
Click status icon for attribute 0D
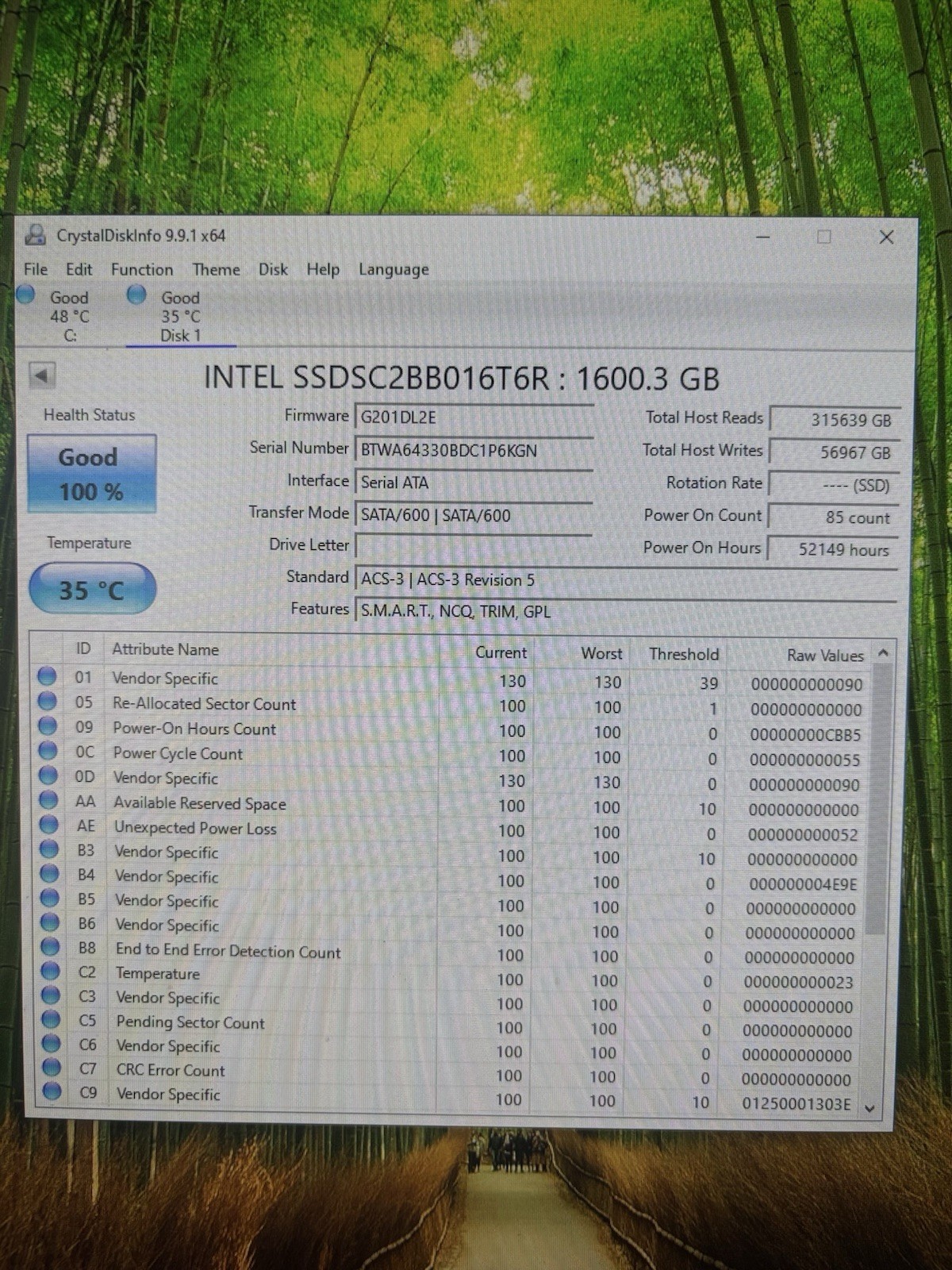(x=48, y=775)
